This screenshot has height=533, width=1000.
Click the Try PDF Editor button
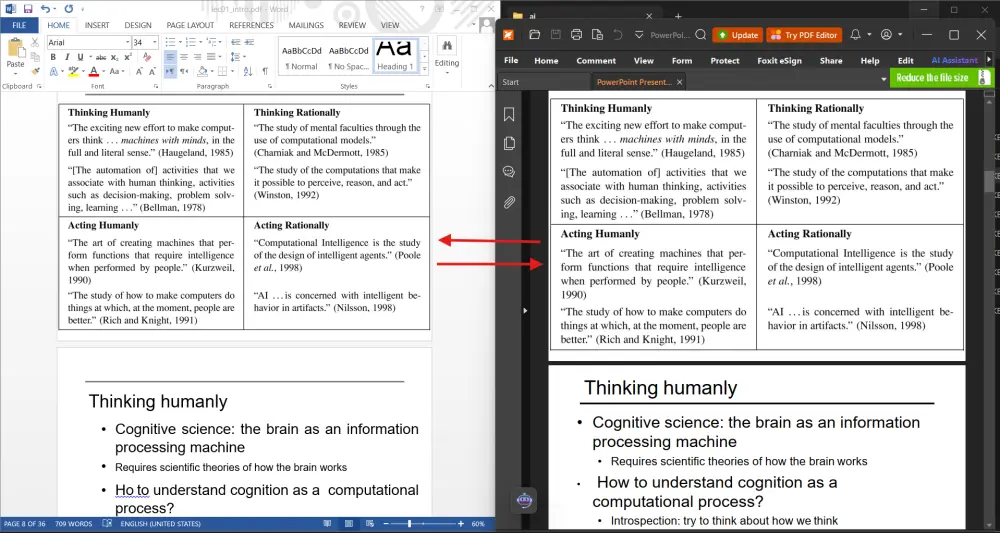pyautogui.click(x=804, y=35)
